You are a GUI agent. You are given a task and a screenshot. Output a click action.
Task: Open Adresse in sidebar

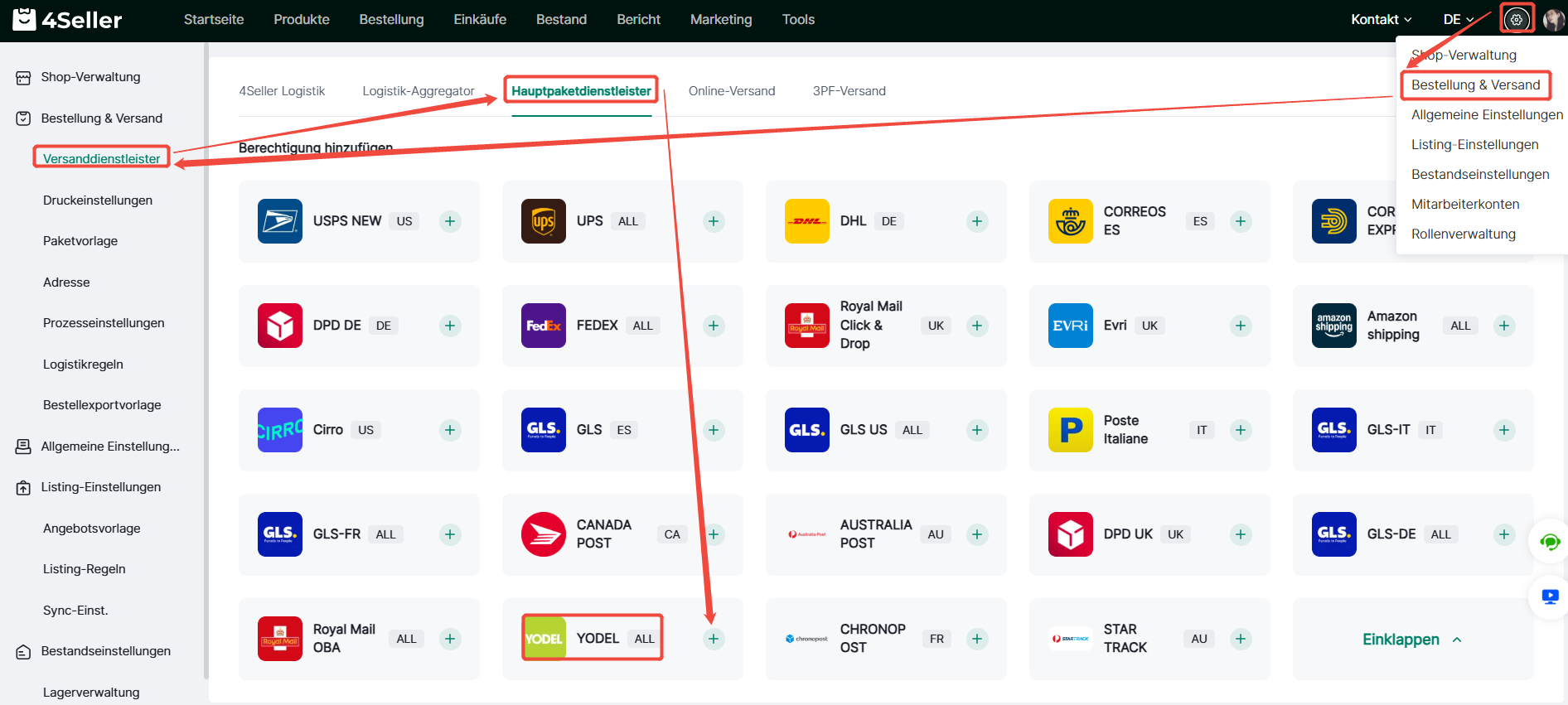(66, 282)
